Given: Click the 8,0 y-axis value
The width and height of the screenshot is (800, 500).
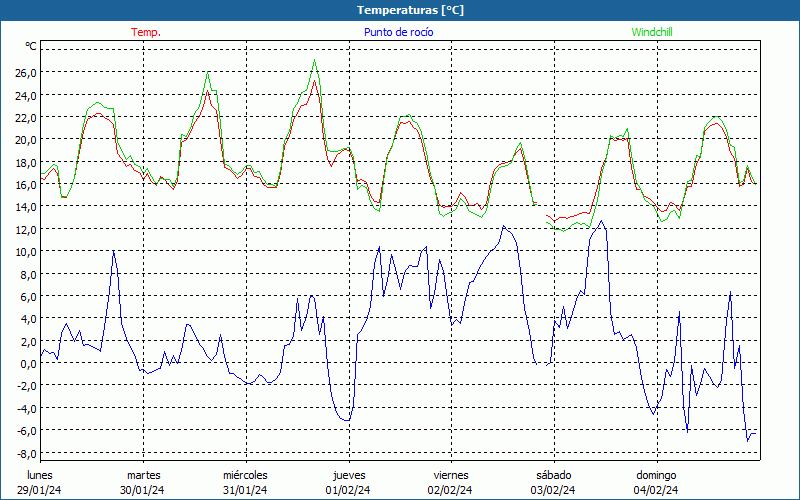Looking at the screenshot, I should pos(28,274).
